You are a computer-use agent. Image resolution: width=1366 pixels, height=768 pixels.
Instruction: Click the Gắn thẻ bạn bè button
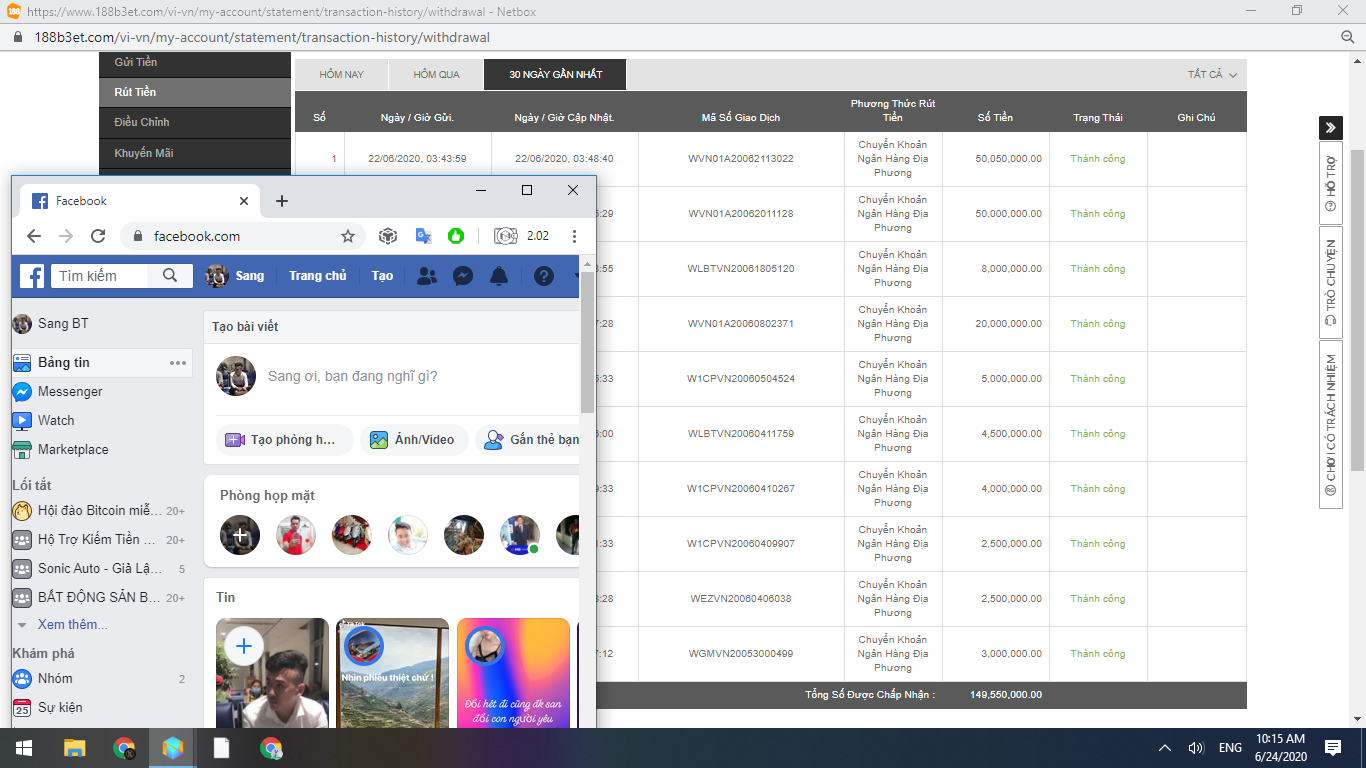pyautogui.click(x=528, y=440)
